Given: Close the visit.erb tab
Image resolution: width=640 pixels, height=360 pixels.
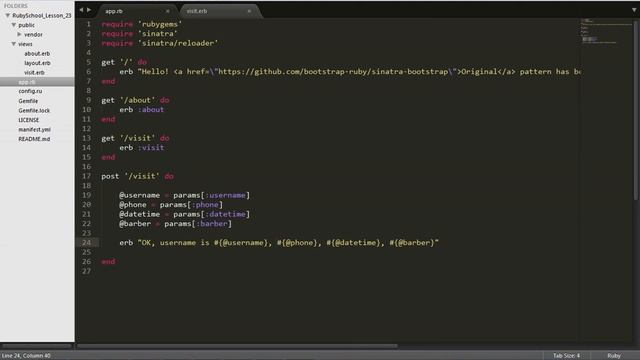Looking at the screenshot, I should click(249, 11).
